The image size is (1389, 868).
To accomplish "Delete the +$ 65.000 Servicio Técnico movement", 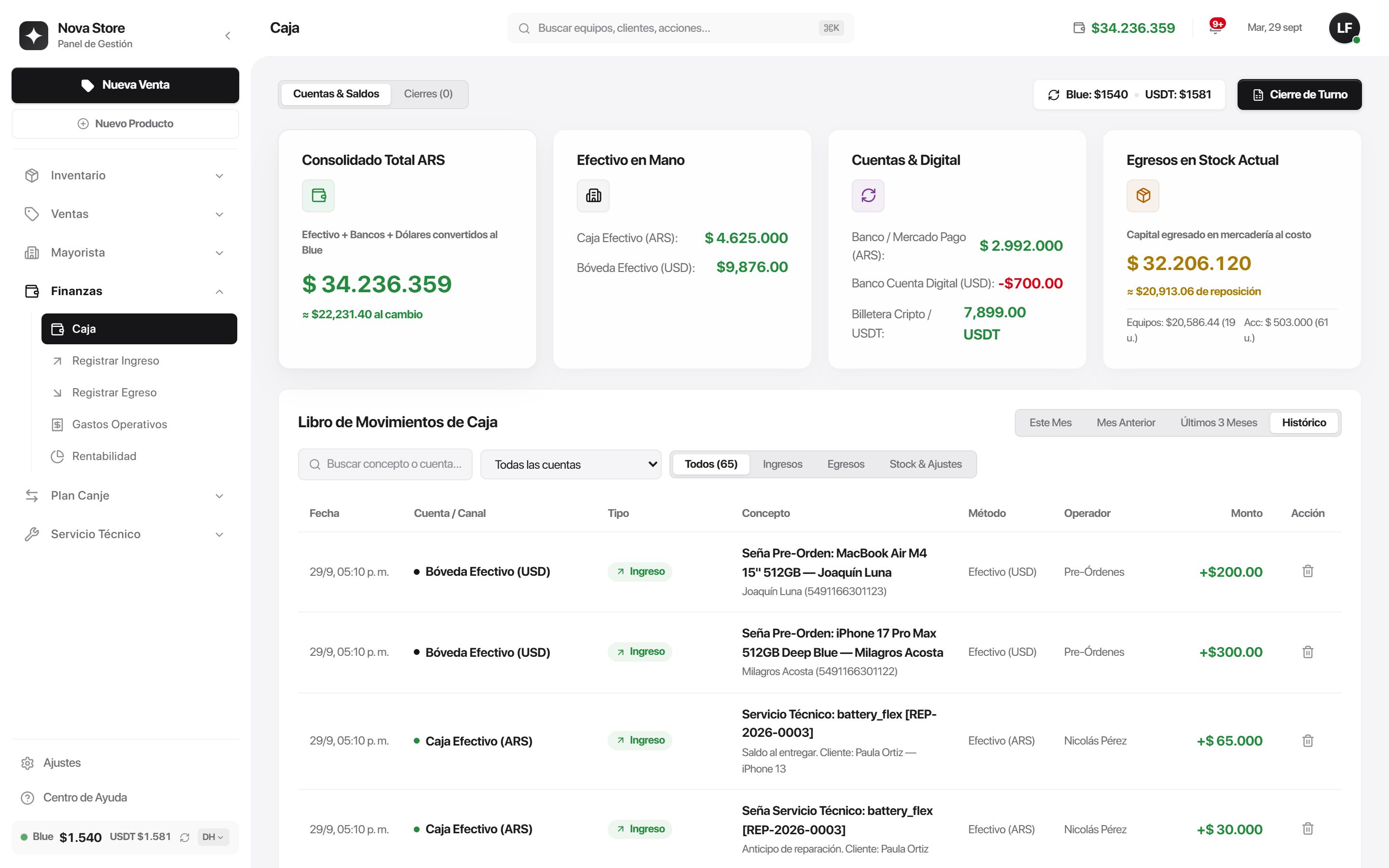I will tap(1307, 741).
